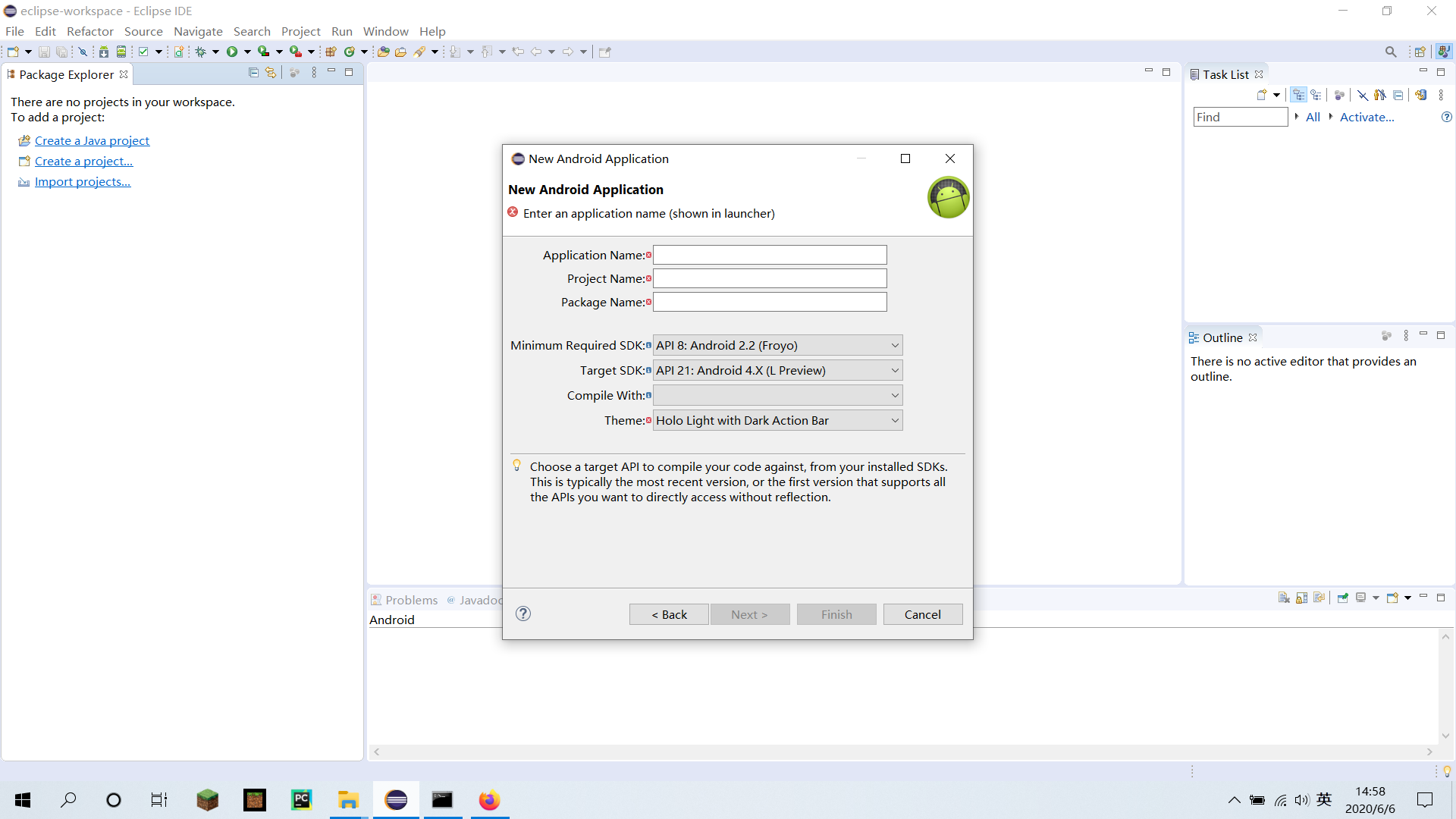Screen dimensions: 1456x819
Task: Open the Refactor menu
Action: pyautogui.click(x=89, y=31)
